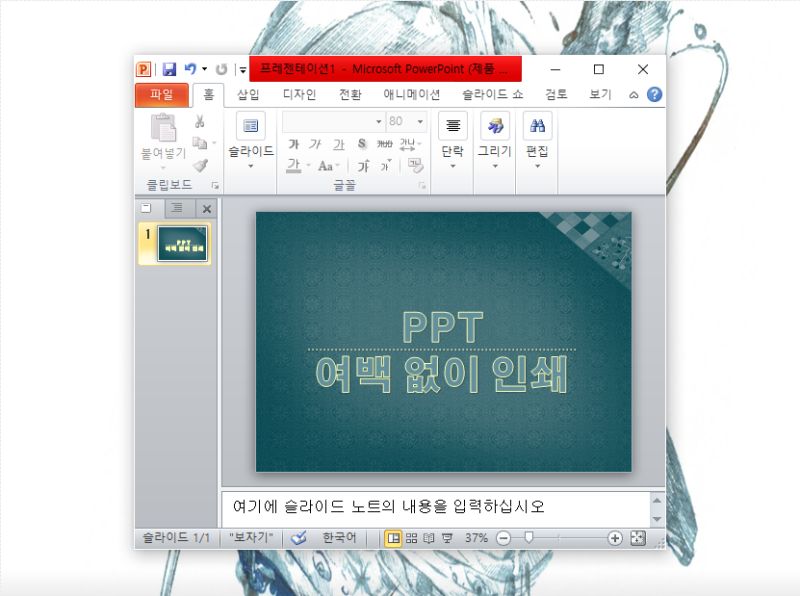Switch to the 홈 tab
The image size is (800, 596).
click(x=209, y=95)
